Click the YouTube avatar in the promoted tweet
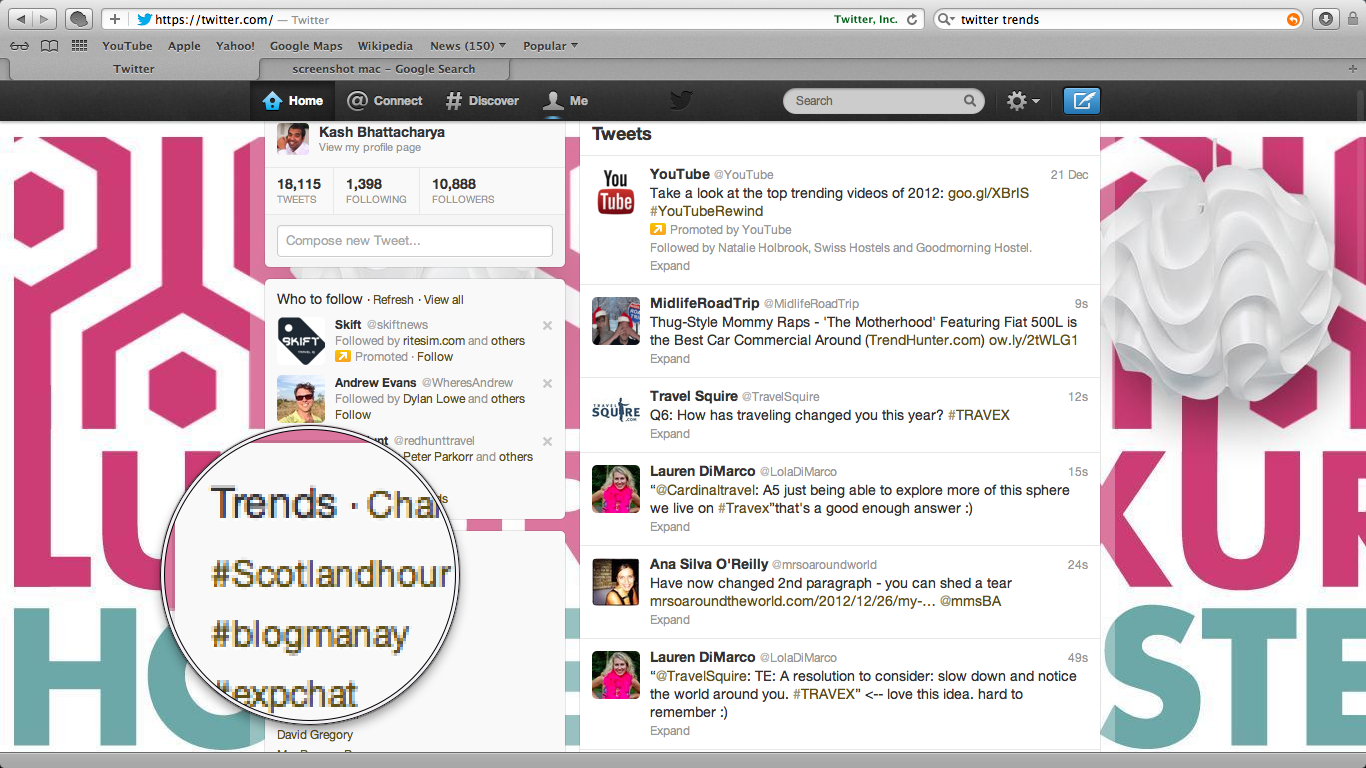The width and height of the screenshot is (1366, 768). pyautogui.click(x=616, y=191)
